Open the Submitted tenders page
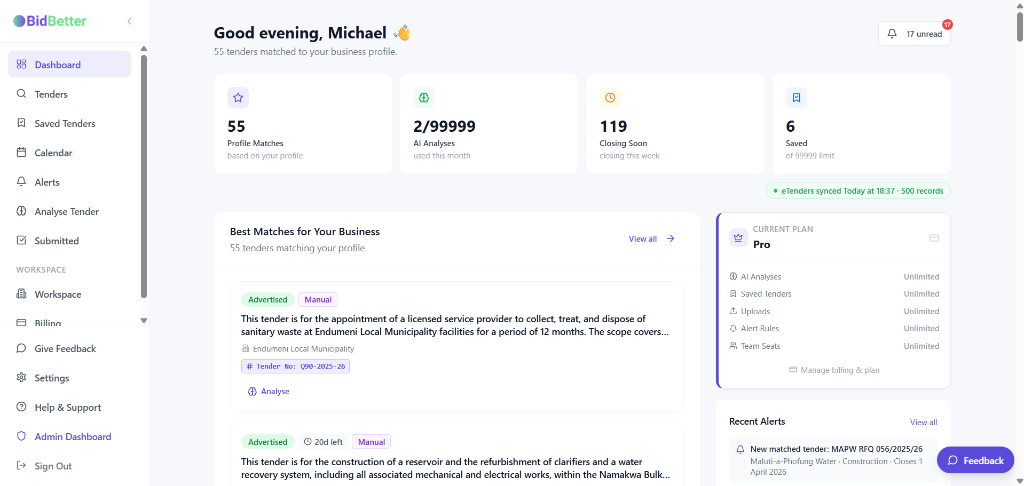This screenshot has width=1024, height=486. [x=69, y=240]
